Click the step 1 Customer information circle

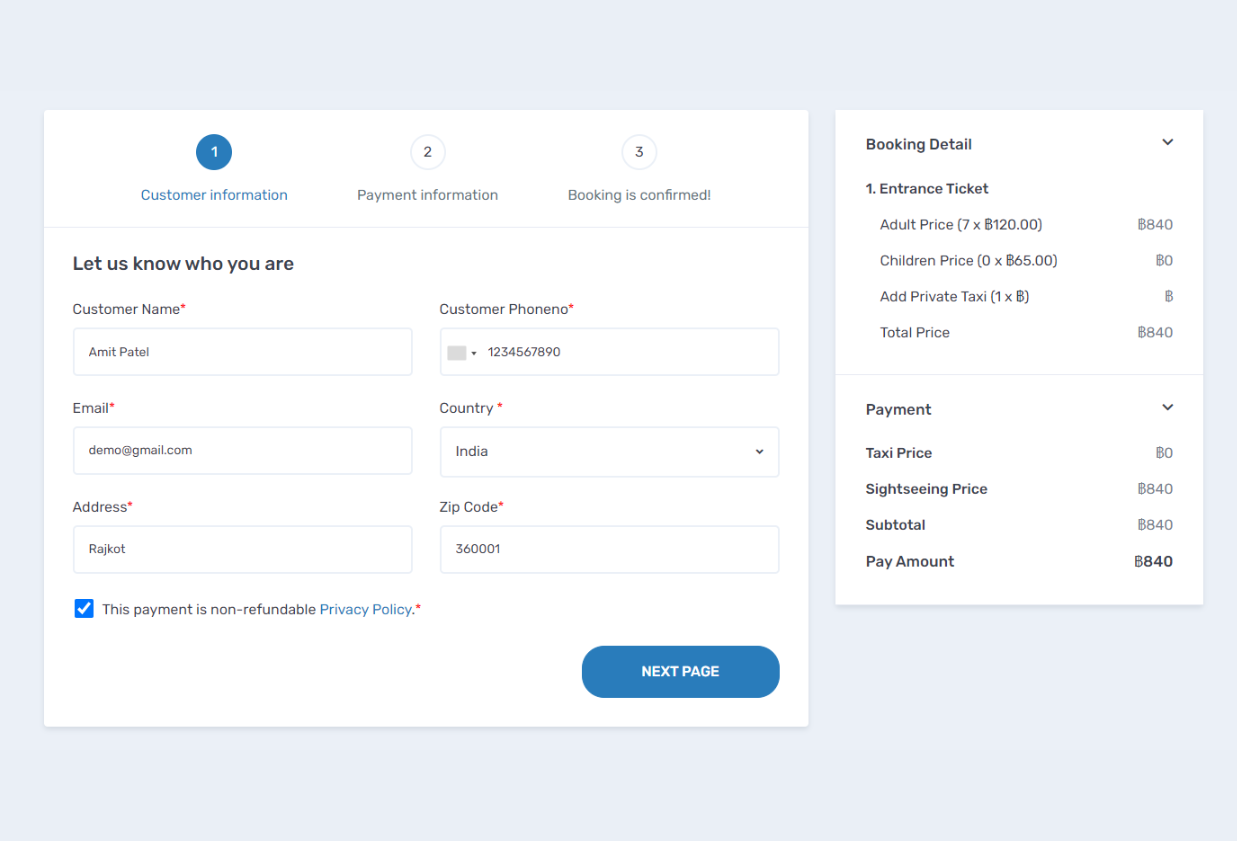click(x=213, y=152)
